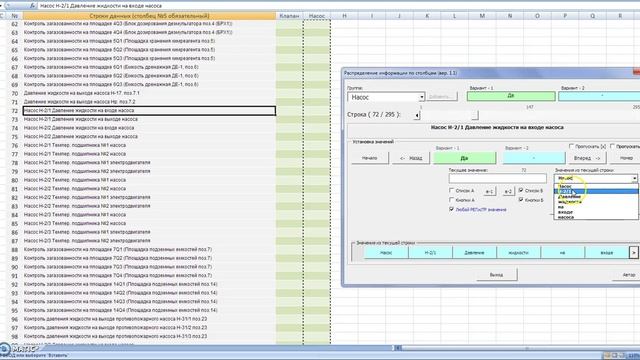Click arrow of Значения из текущей строки combobox
This screenshot has height=360, width=640.
pyautogui.click(x=634, y=178)
